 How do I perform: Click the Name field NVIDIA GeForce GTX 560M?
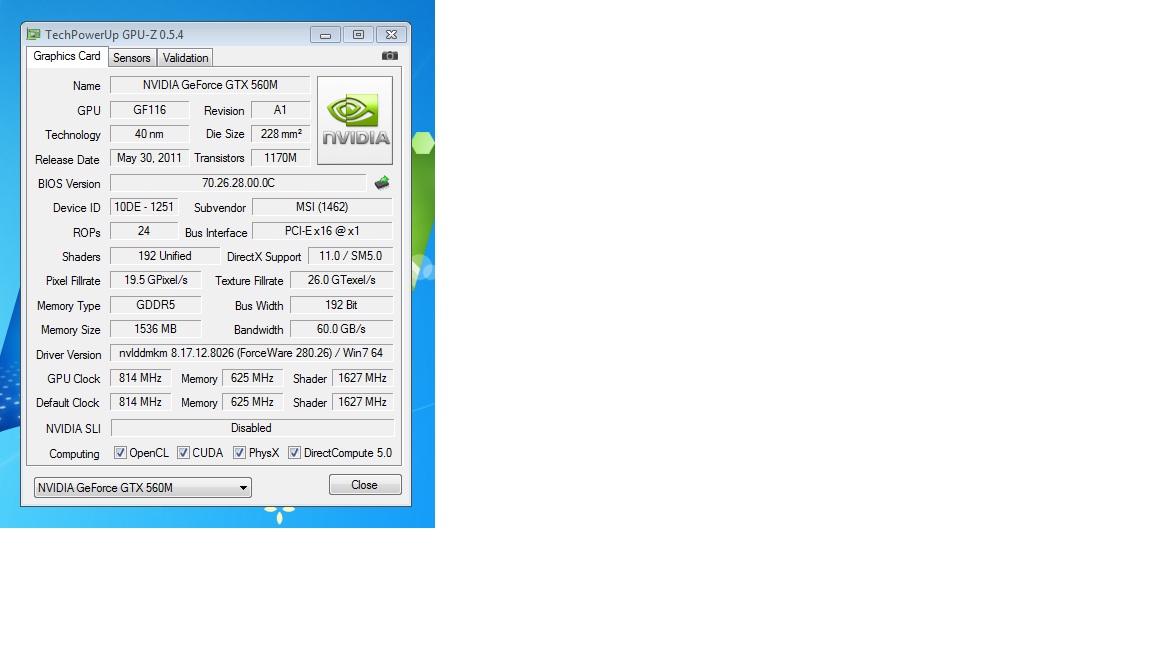[210, 85]
